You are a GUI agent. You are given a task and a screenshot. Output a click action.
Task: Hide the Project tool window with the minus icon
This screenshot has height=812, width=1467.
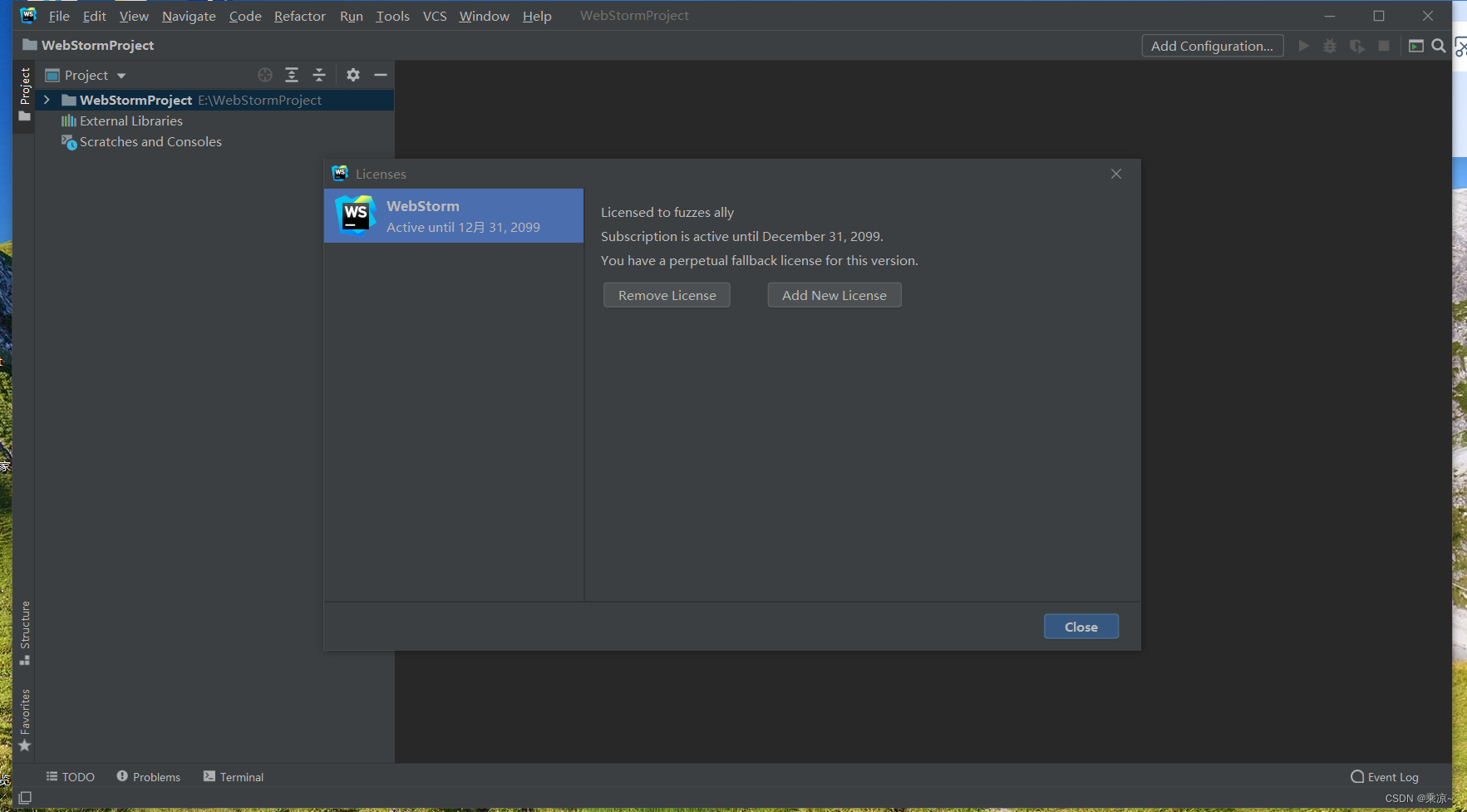click(x=381, y=75)
